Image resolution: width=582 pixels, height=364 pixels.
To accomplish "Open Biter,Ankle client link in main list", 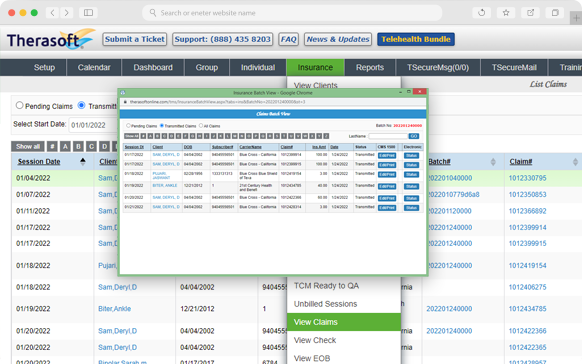I will pos(114,309).
